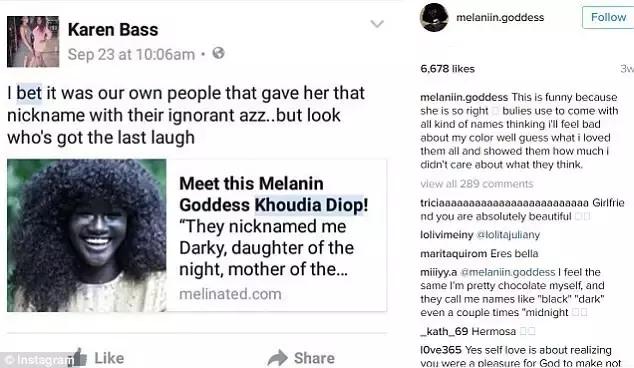Open the @lolitajuliany mention
This screenshot has height=368, width=634.
(508, 235)
